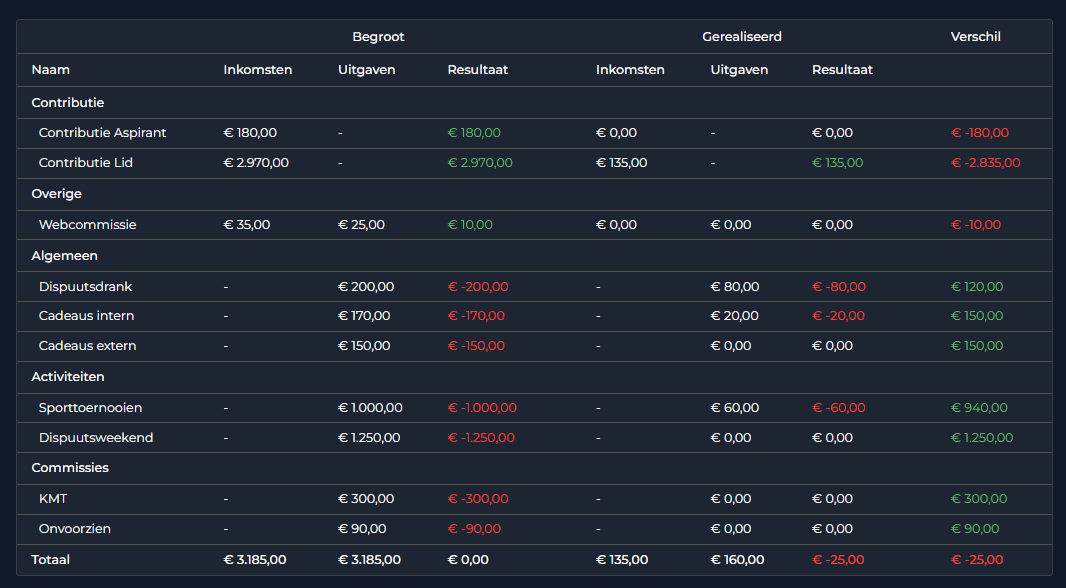Click the red € -1.250,00 Dispuutsweekend result
The image size is (1066, 588).
tap(481, 438)
